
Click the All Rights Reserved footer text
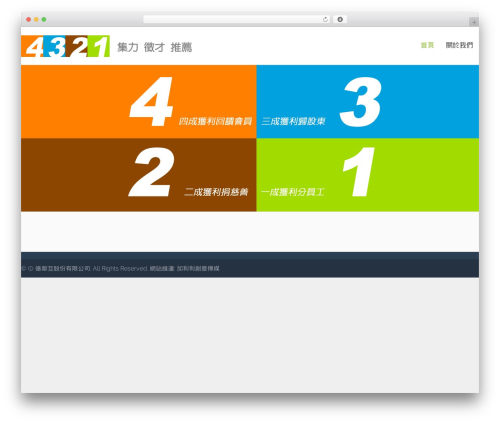[120, 268]
